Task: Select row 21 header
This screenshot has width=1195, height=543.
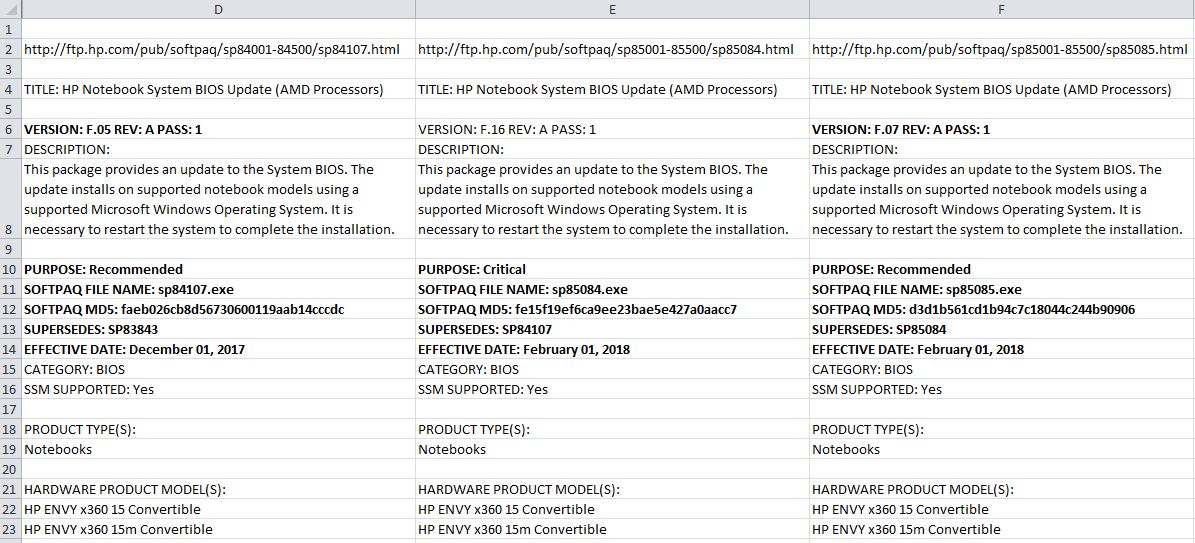Action: [9, 489]
